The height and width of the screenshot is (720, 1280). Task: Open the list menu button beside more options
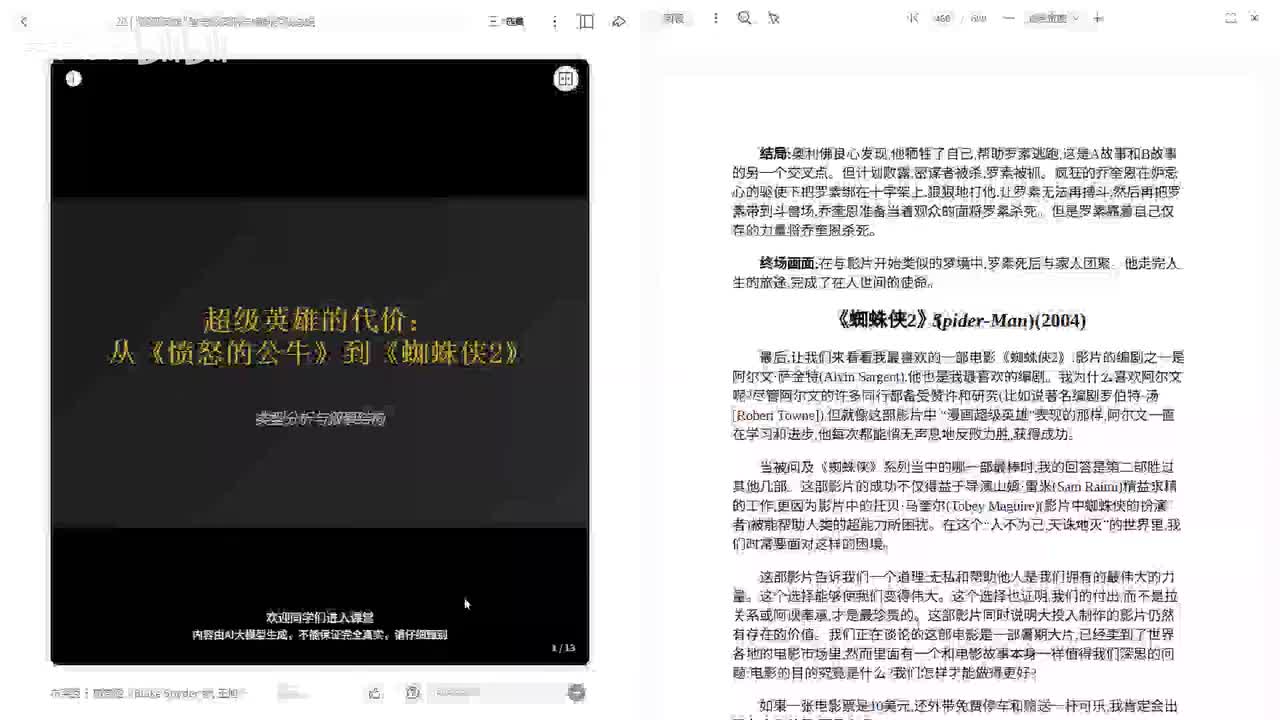506,21
